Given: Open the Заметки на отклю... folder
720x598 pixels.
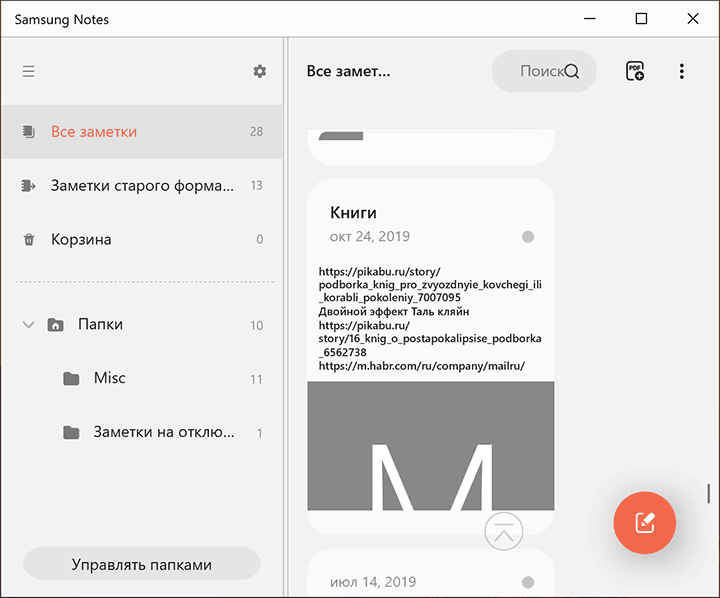Looking at the screenshot, I should pyautogui.click(x=142, y=432).
